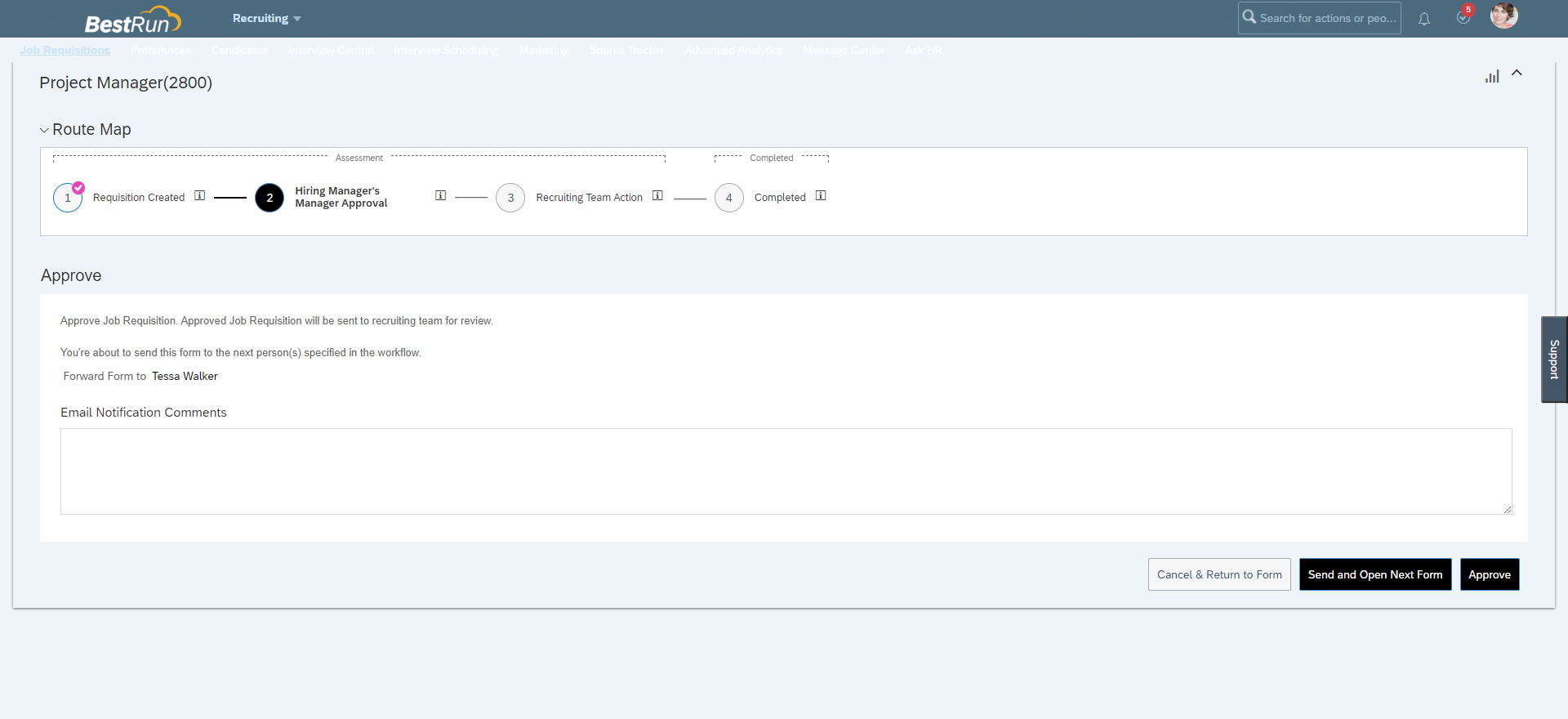
Task: Click step 4 Completed circle
Action: 729,198
